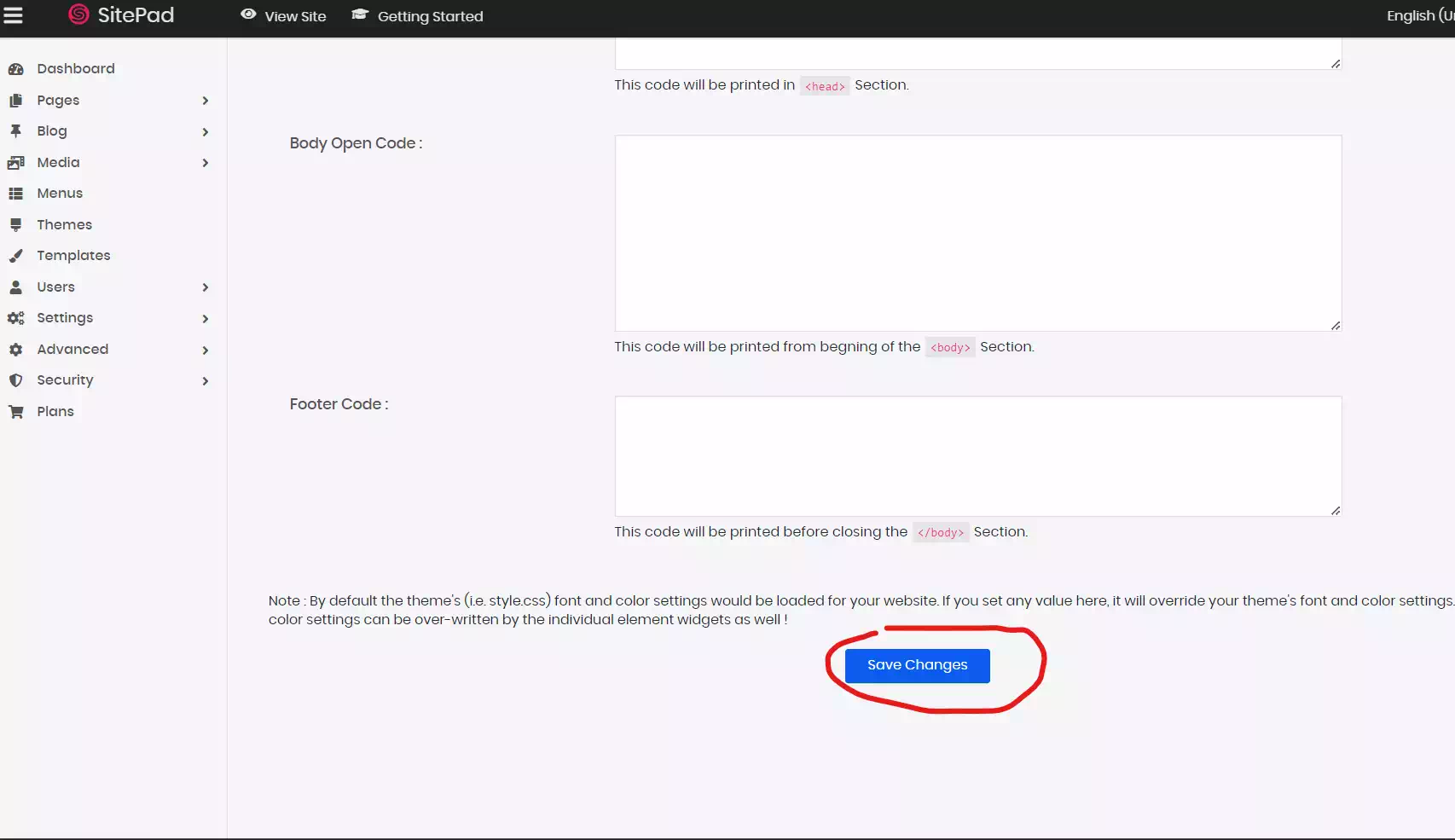Viewport: 1455px width, 840px height.
Task: Click the Settings gears icon
Action: 15,318
